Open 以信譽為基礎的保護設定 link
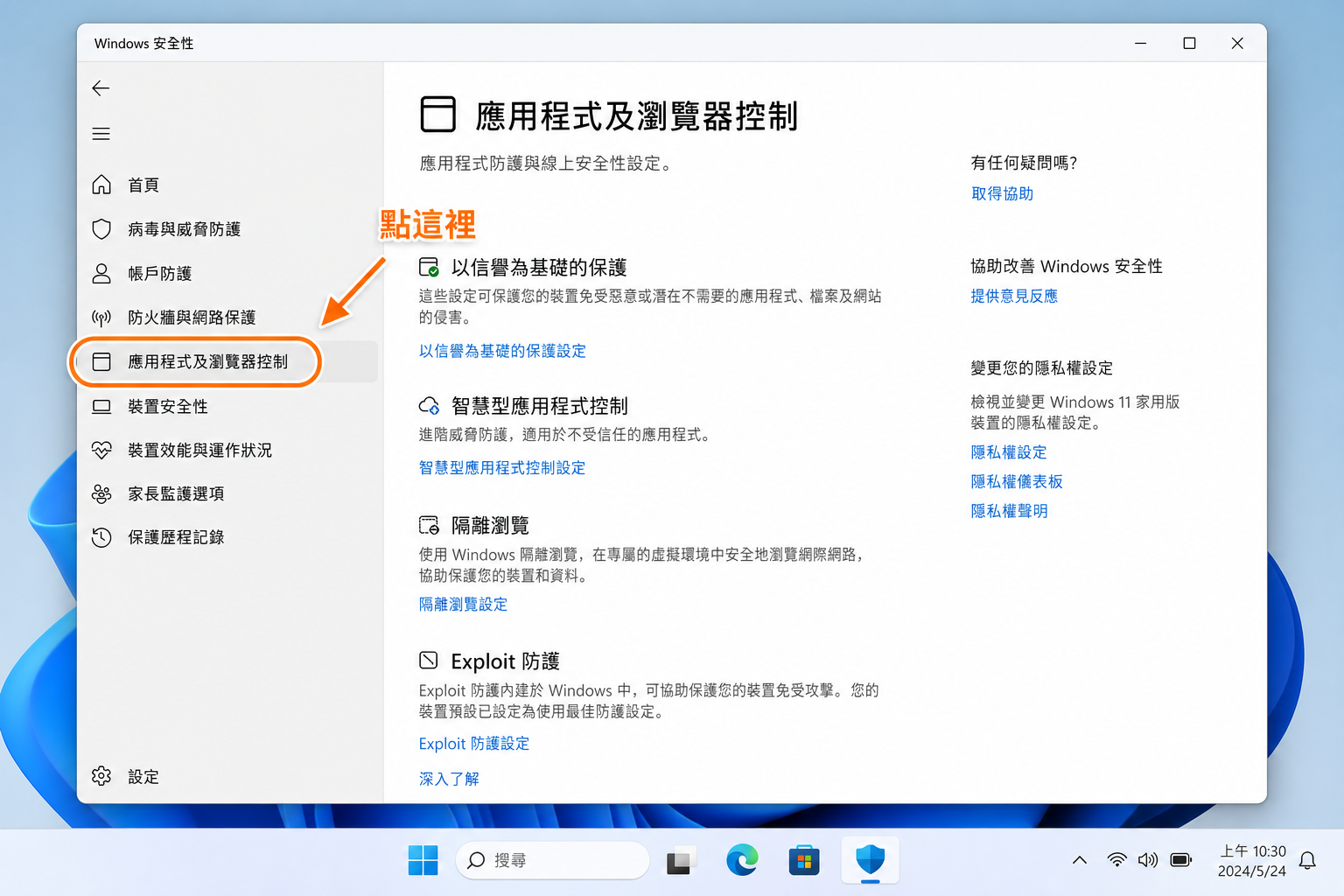This screenshot has width=1344, height=896. [502, 351]
